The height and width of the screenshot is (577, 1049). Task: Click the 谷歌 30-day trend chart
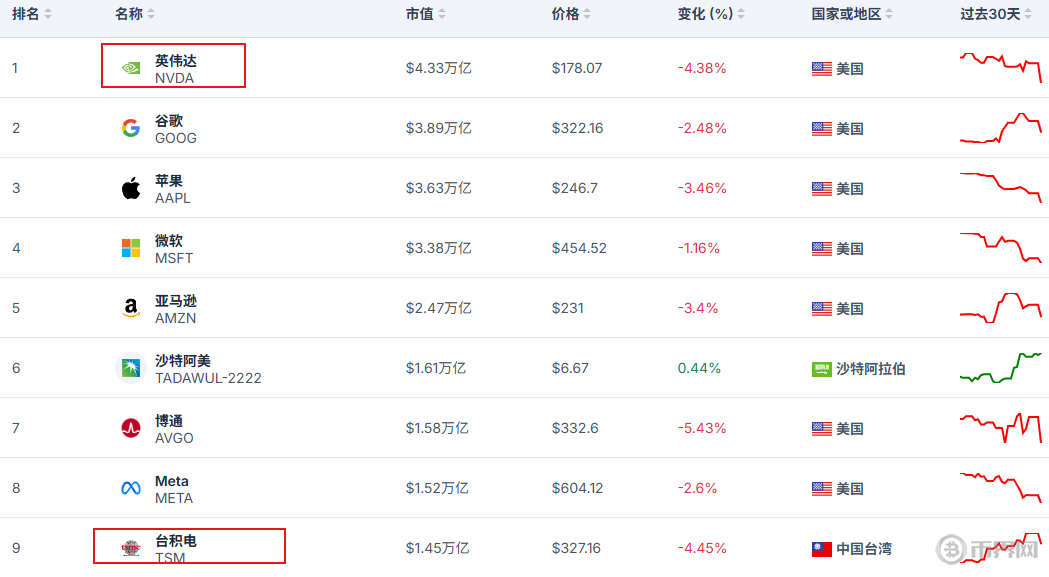point(1000,129)
